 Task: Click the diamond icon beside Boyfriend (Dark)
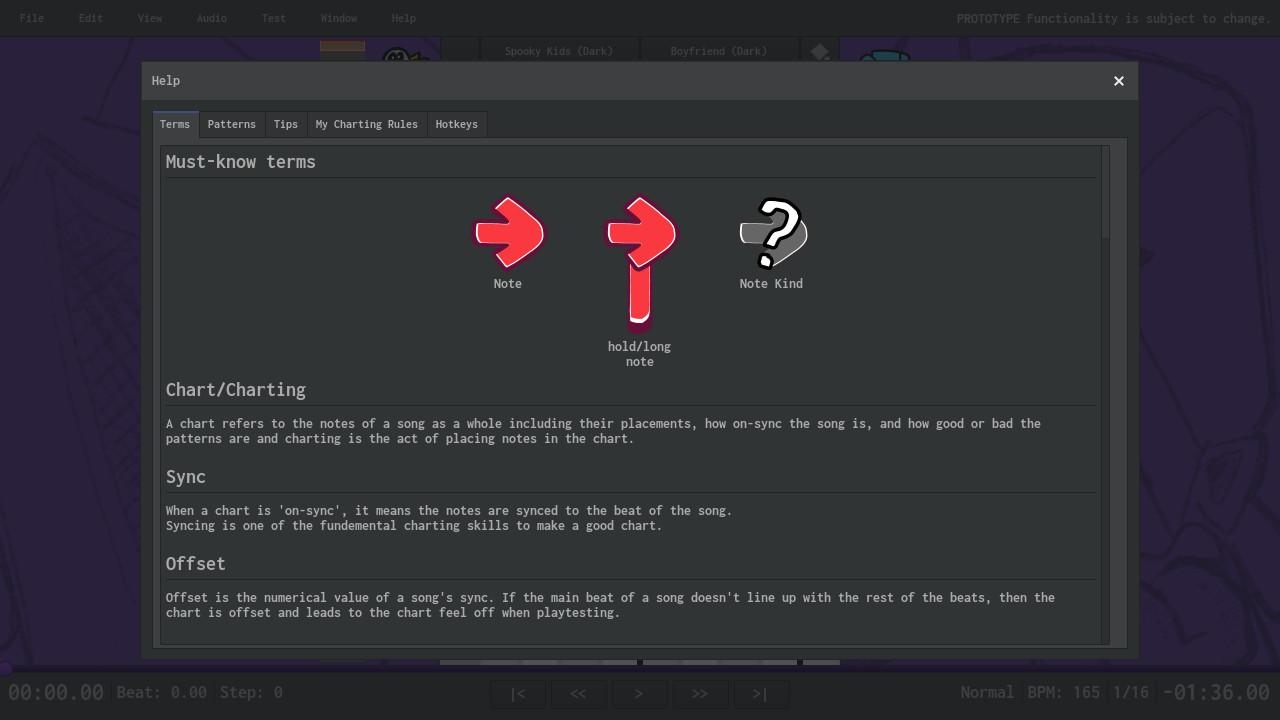pos(820,51)
